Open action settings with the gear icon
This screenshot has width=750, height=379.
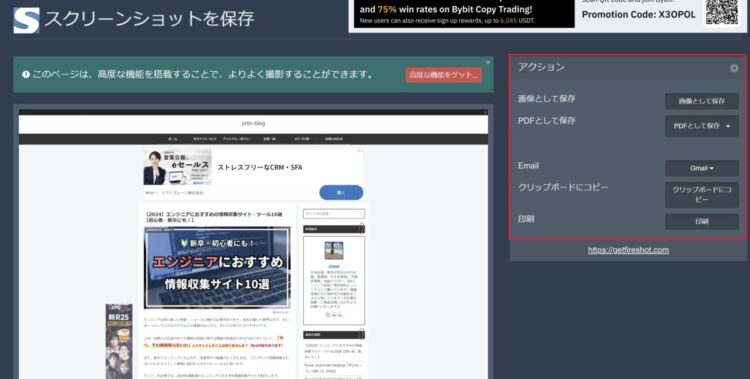[734, 68]
